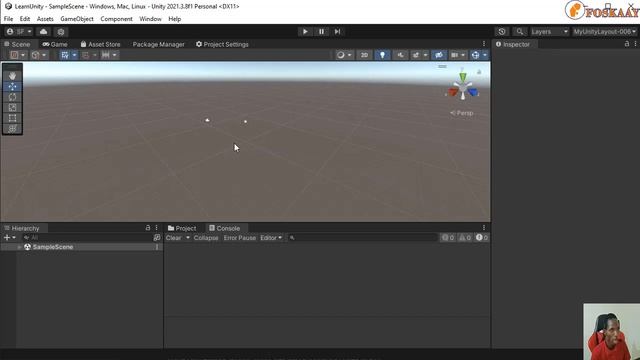640x360 pixels.
Task: Click the scene gizmo rotation lock icon
Action: 479,72
